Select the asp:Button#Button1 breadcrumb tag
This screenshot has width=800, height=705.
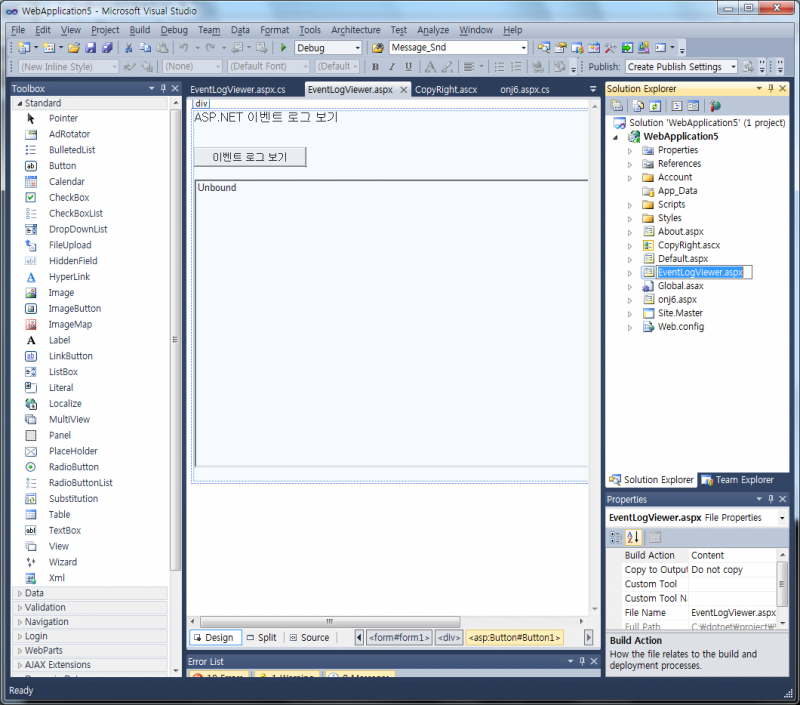click(x=514, y=638)
